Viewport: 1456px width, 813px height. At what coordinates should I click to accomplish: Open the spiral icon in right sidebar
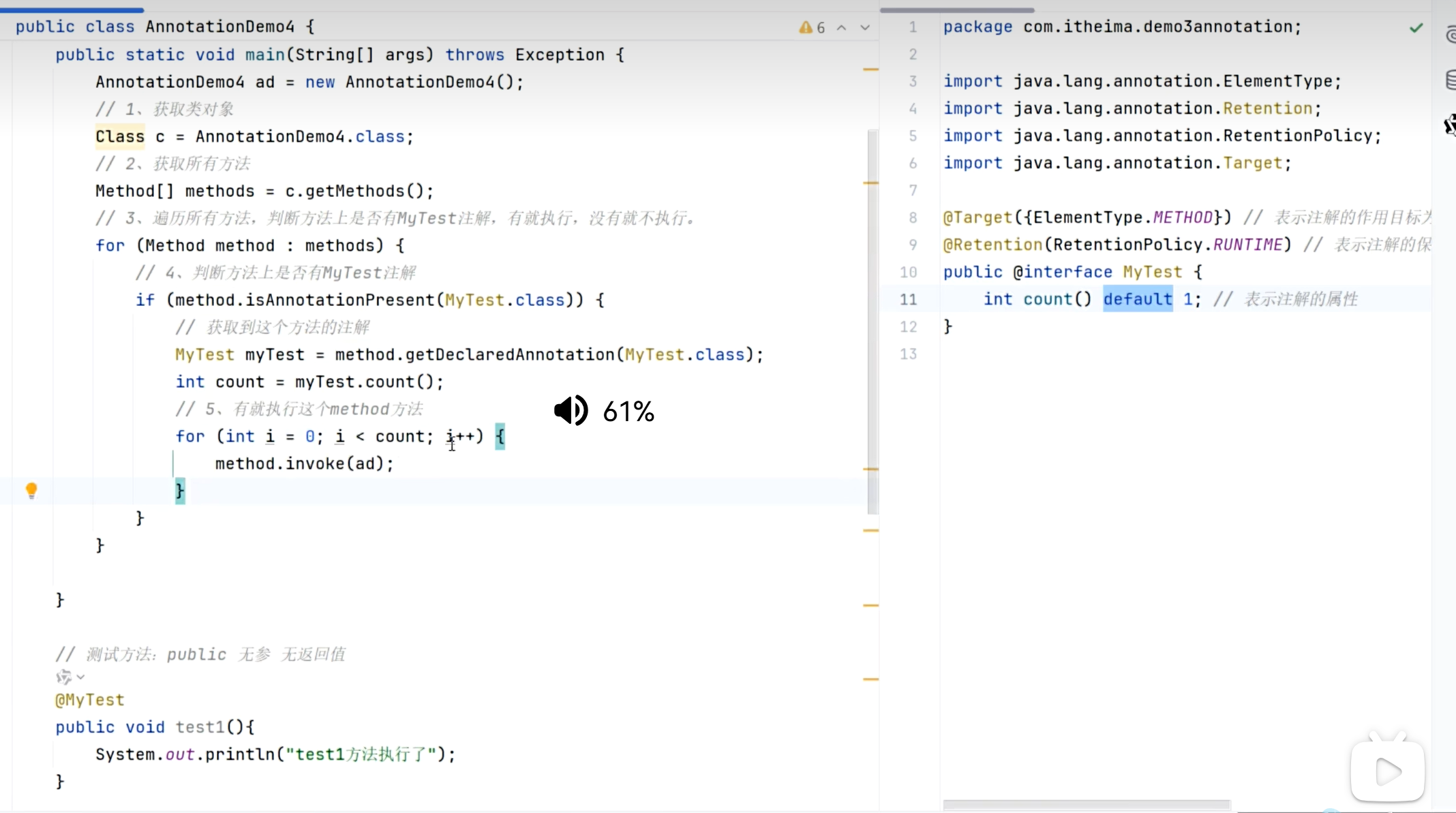1451,34
